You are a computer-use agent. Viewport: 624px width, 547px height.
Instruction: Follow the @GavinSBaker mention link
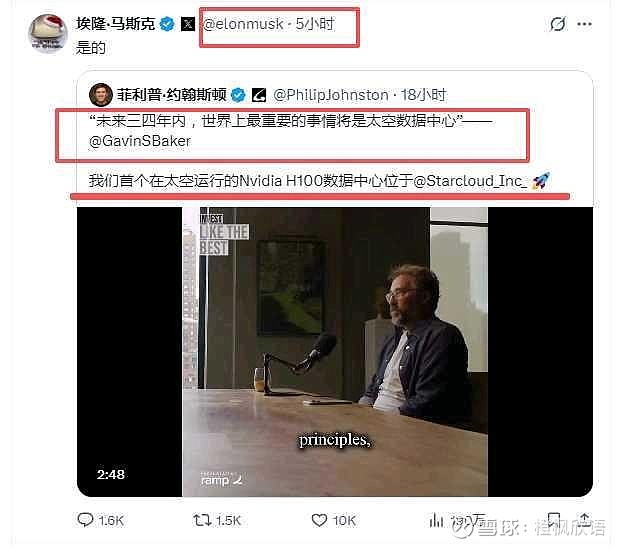click(140, 141)
